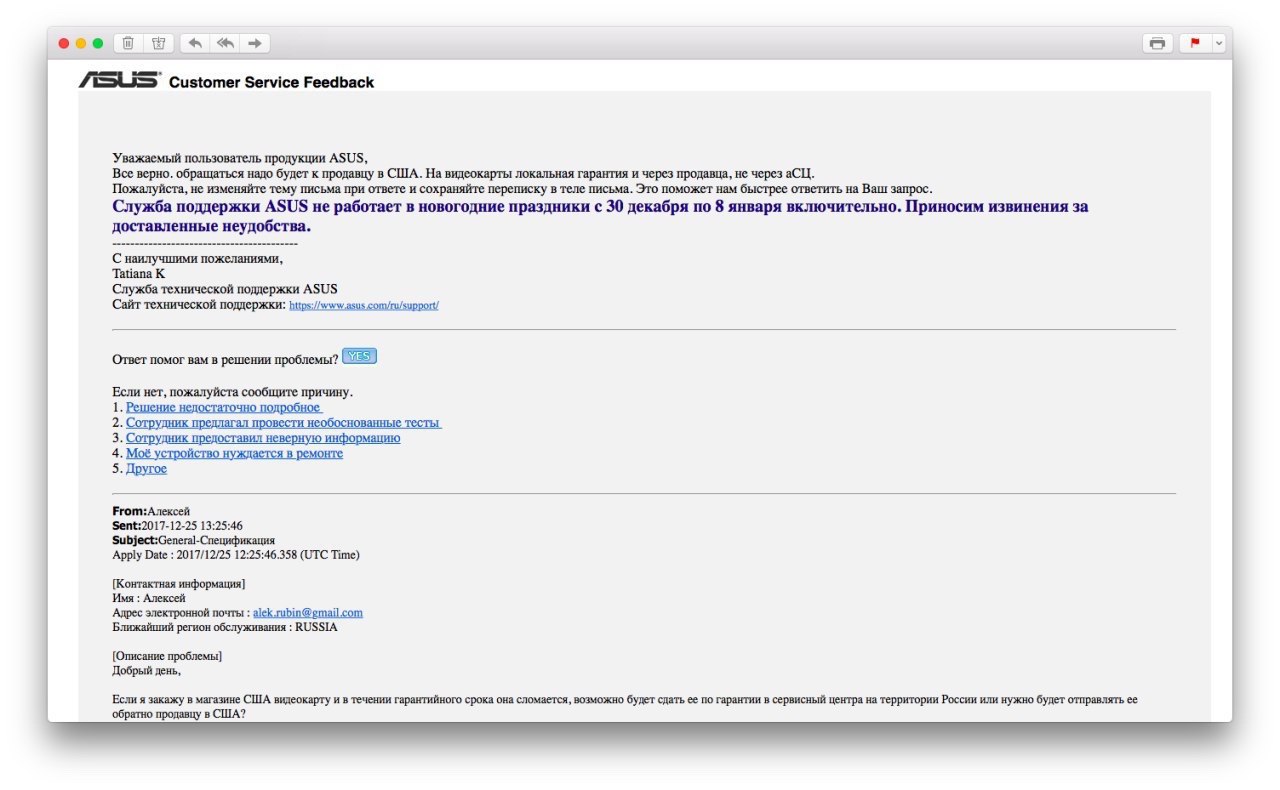1280x790 pixels.
Task: Click 'Ближайший регион обслуживания : RUSSIA' text
Action: (225, 627)
